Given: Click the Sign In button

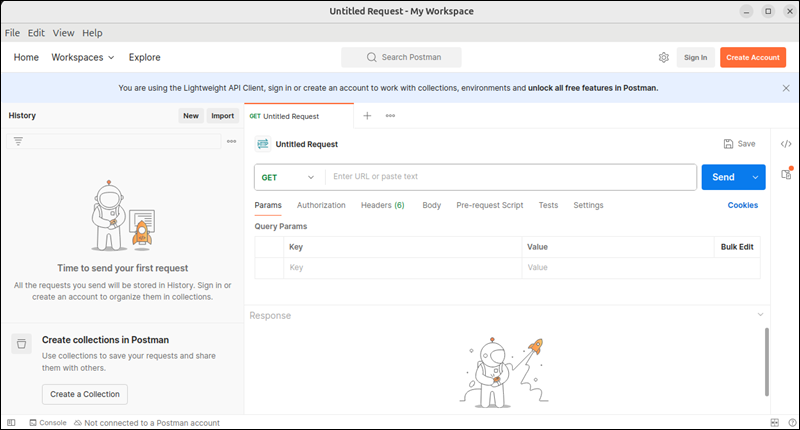Looking at the screenshot, I should [x=695, y=58].
